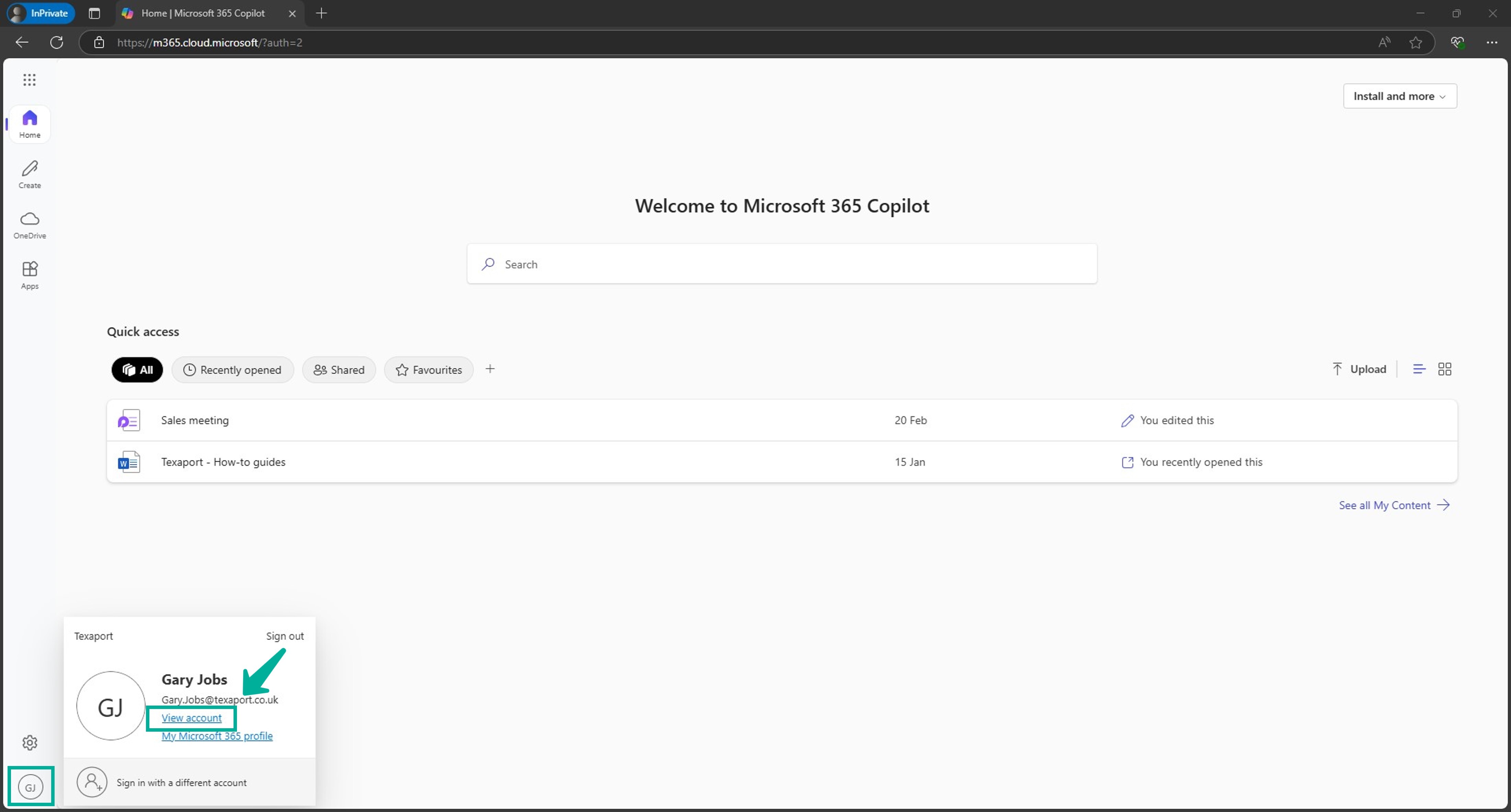Open the Sales meeting PowerPoint file
The width and height of the screenshot is (1511, 812).
[195, 420]
